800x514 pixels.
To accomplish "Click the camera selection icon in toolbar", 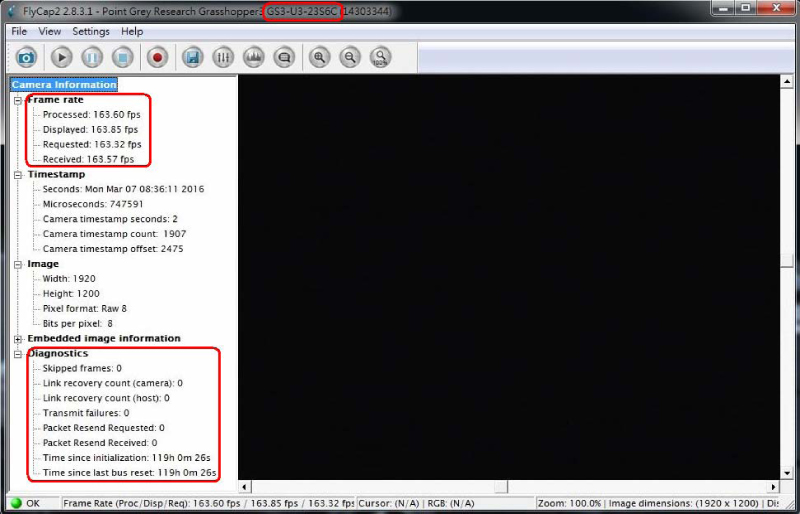I will 26,57.
